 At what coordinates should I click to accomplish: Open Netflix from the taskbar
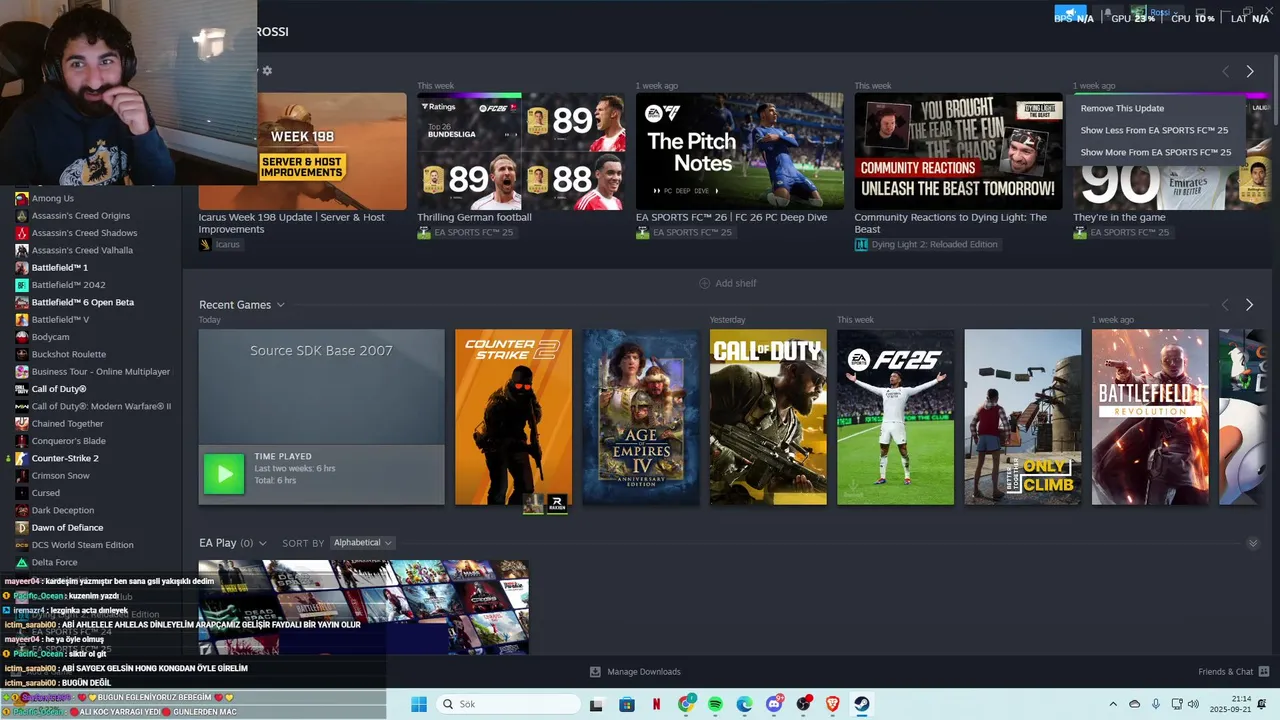[656, 704]
